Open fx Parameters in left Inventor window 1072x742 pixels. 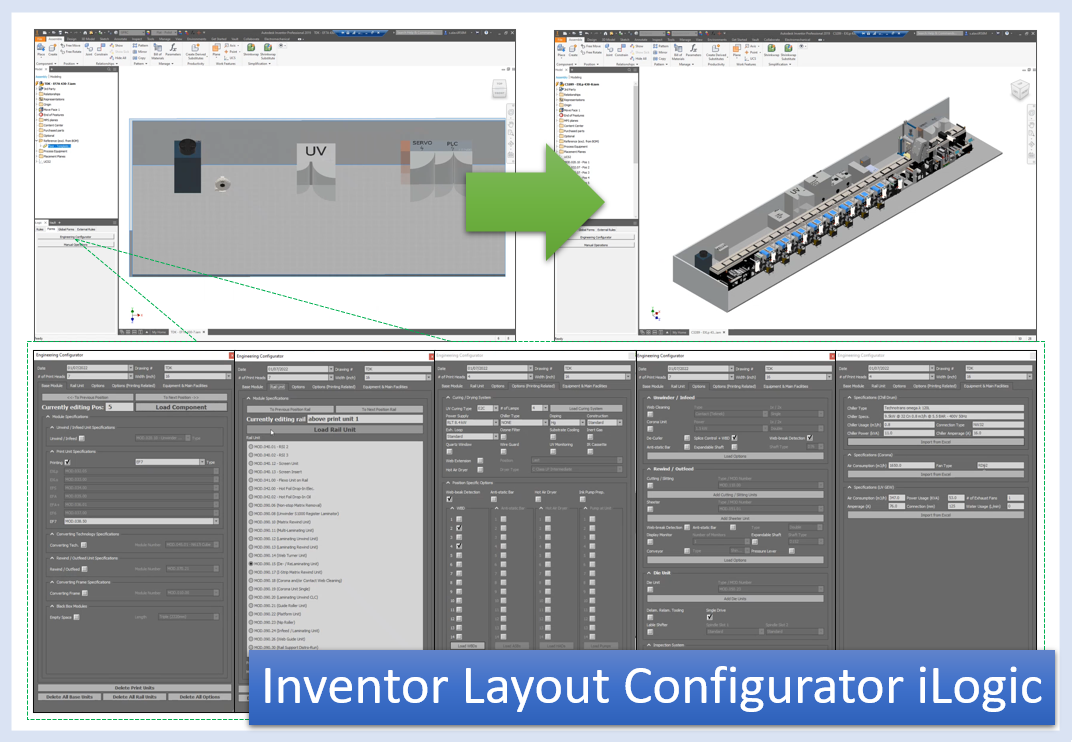pos(173,48)
